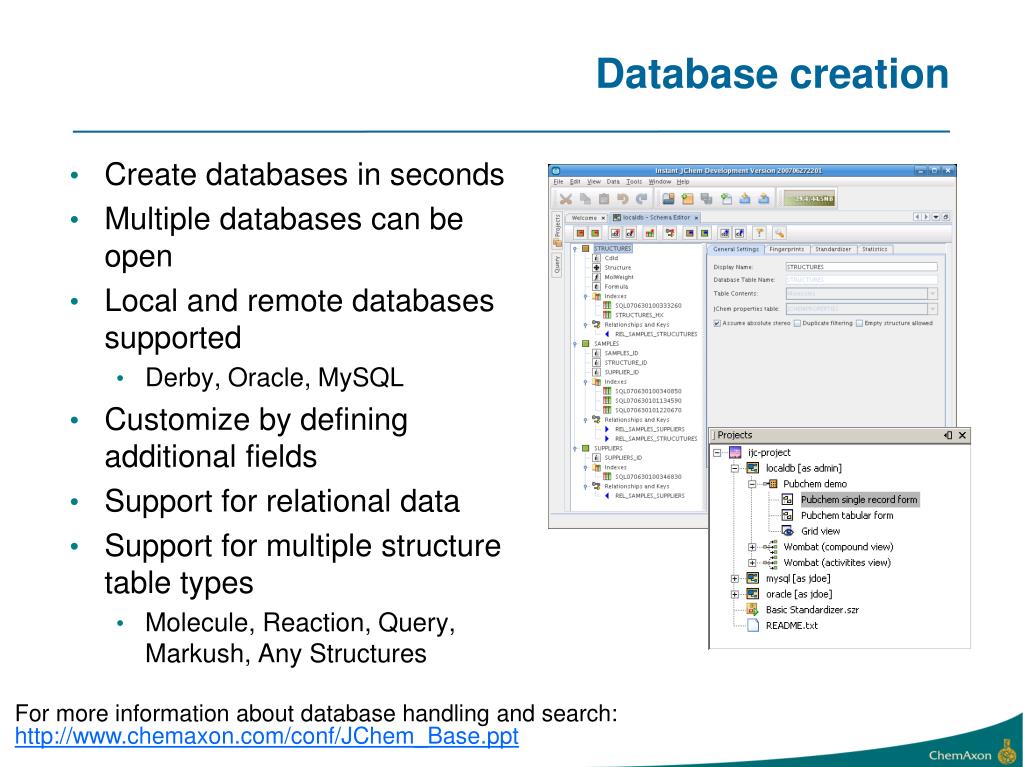Select Pubchem single record form item

[859, 500]
